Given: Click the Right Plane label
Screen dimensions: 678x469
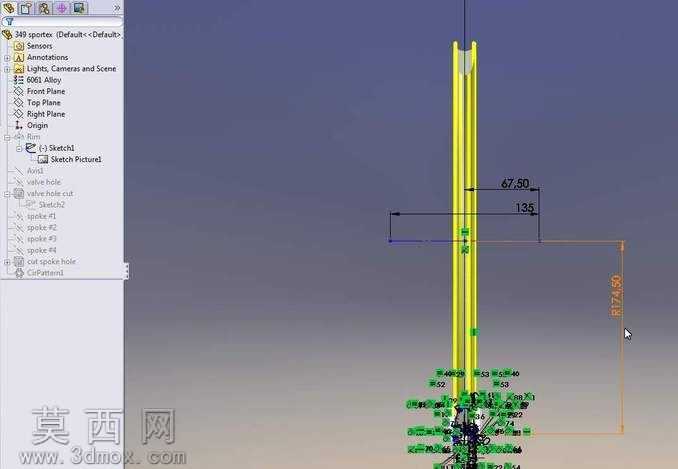Looking at the screenshot, I should pyautogui.click(x=46, y=114).
